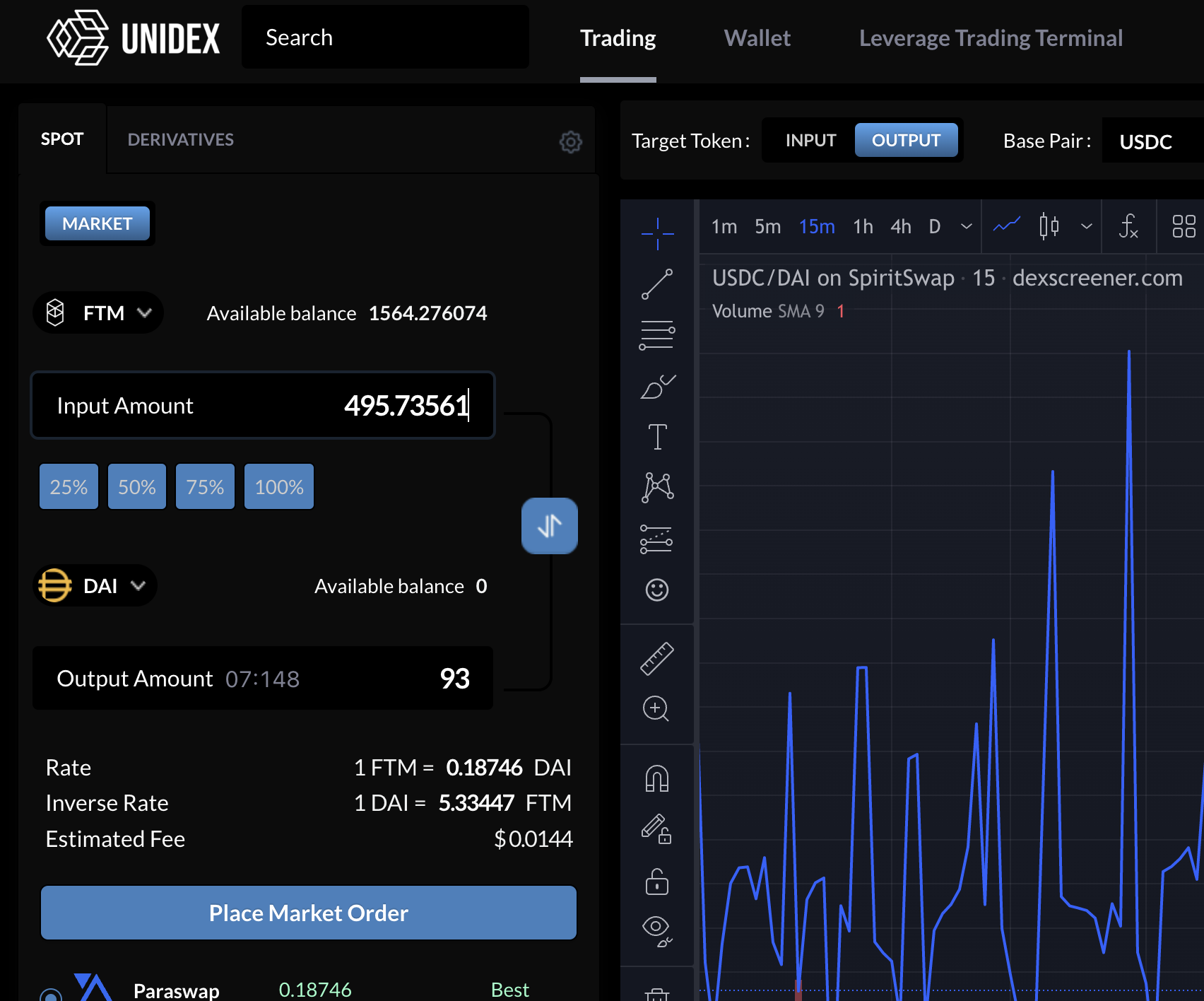Image resolution: width=1204 pixels, height=1001 pixels.
Task: Expand the FTM token dropdown
Action: pos(145,312)
